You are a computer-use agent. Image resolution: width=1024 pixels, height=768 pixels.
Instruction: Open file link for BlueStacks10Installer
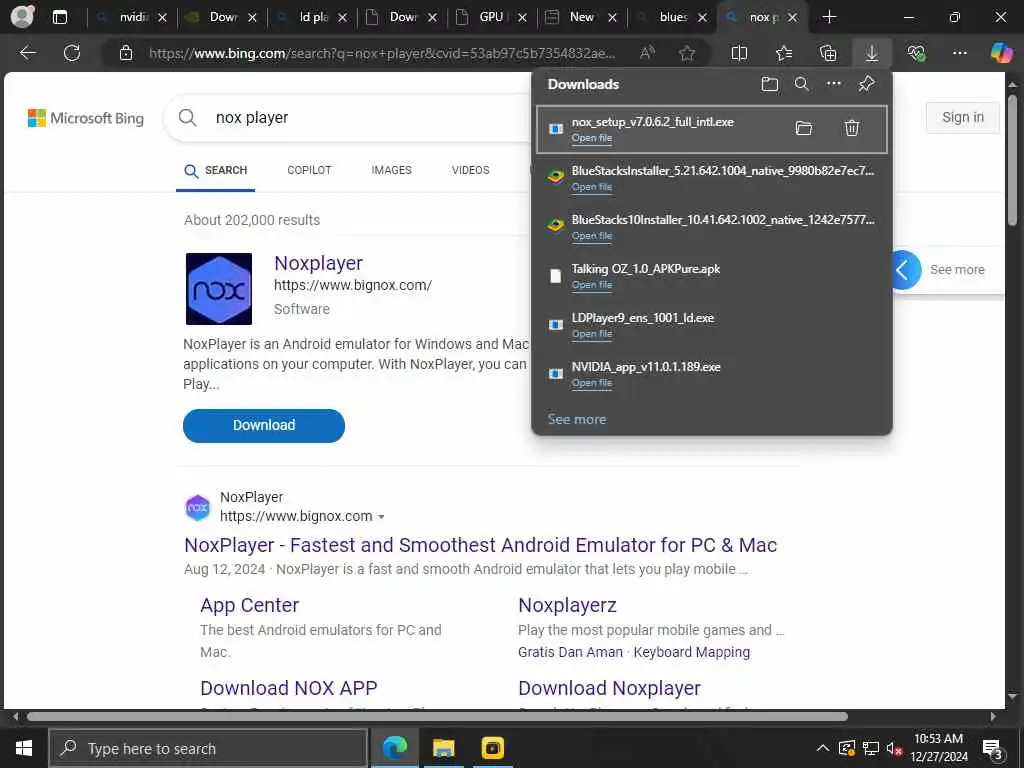coord(592,236)
